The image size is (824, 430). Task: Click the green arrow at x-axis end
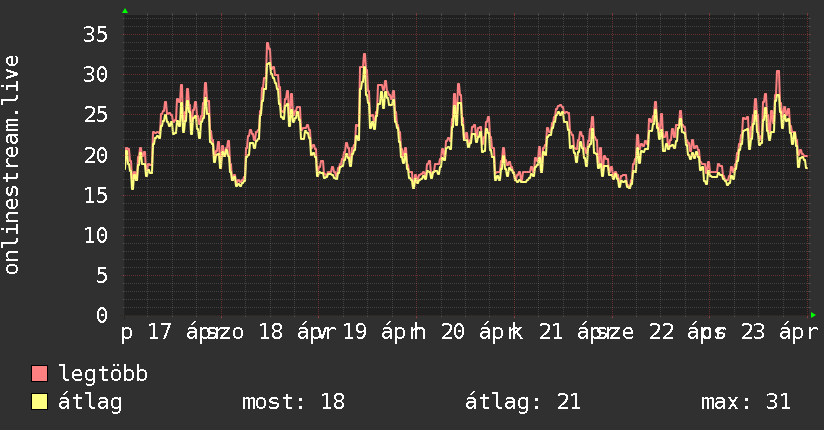click(813, 315)
